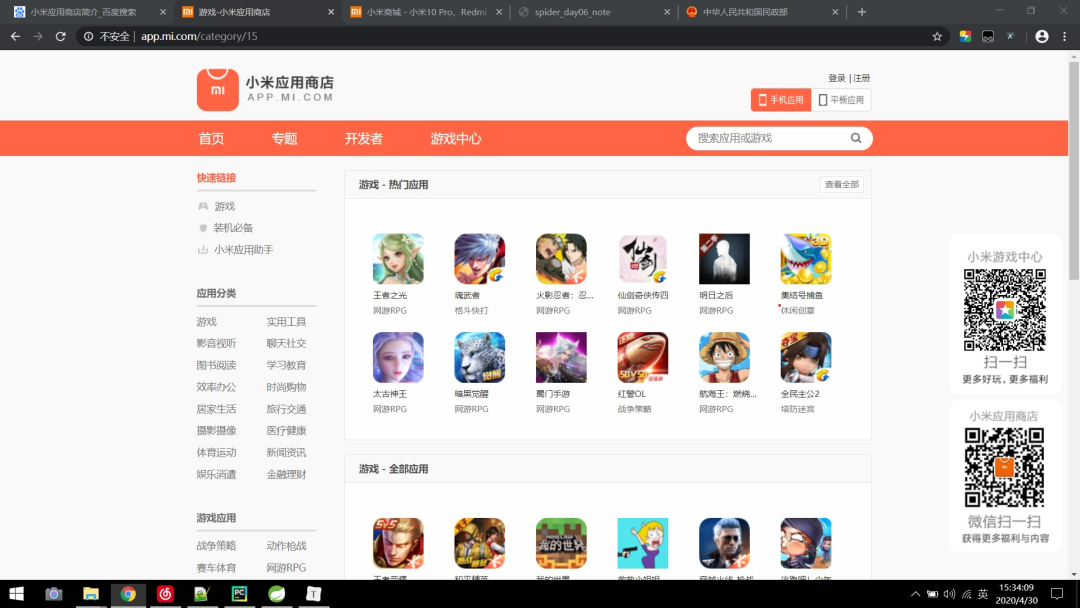
Task: Open the 航海王 game icon
Action: point(724,357)
